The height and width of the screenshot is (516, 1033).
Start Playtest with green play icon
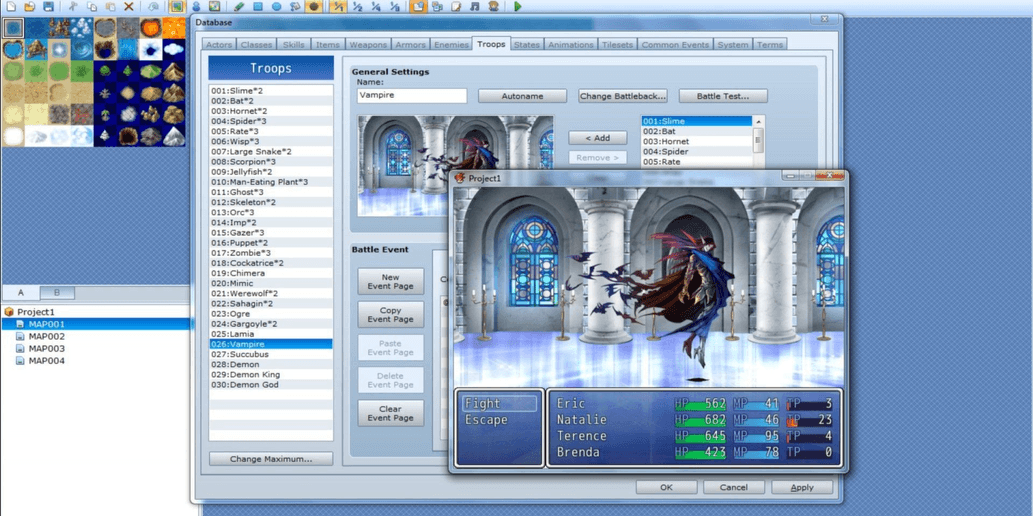518,7
